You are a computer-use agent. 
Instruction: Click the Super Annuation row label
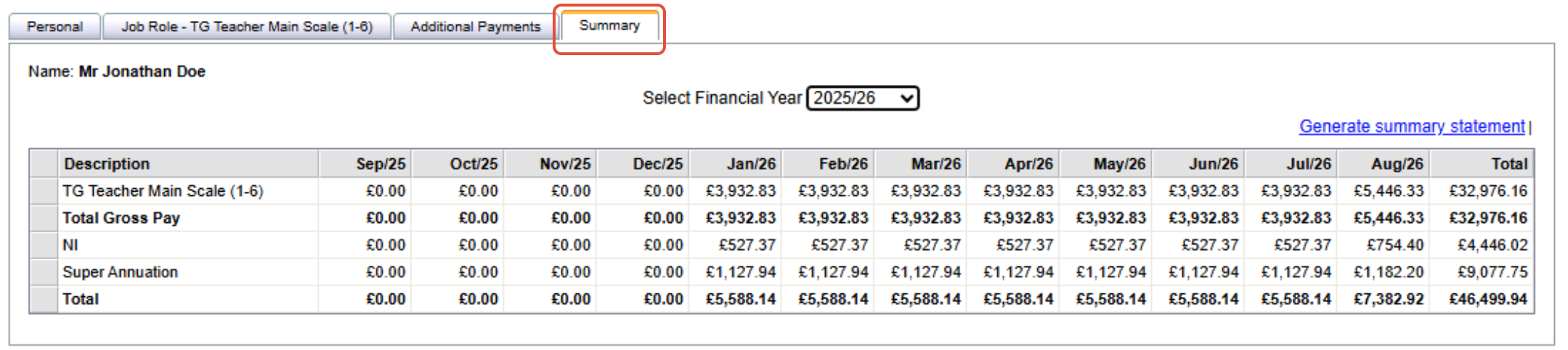120,272
